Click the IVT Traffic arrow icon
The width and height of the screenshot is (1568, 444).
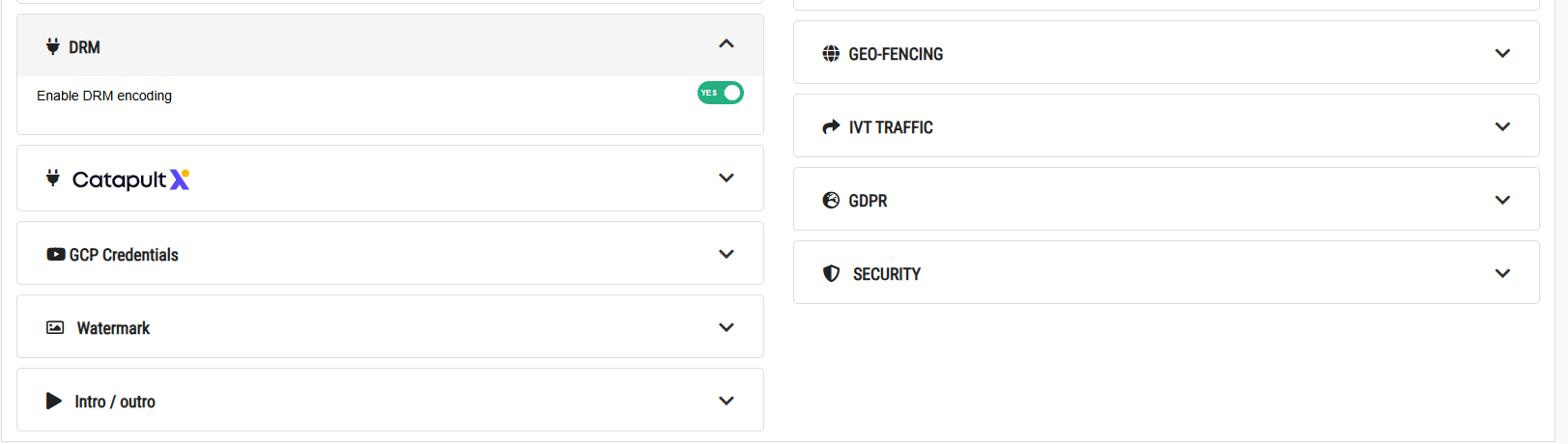(831, 126)
